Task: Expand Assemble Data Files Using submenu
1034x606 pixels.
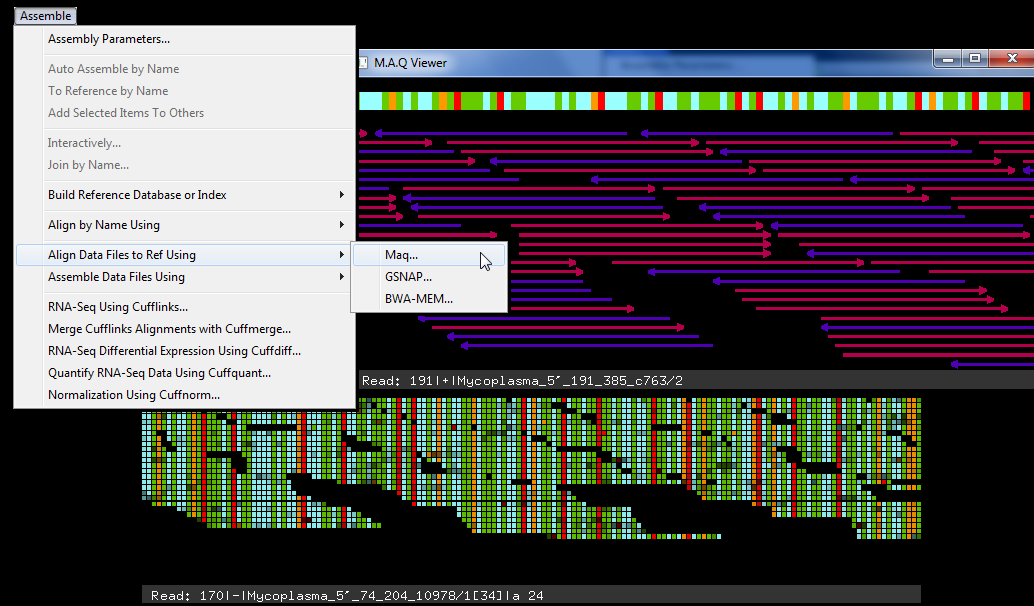Action: (116, 277)
